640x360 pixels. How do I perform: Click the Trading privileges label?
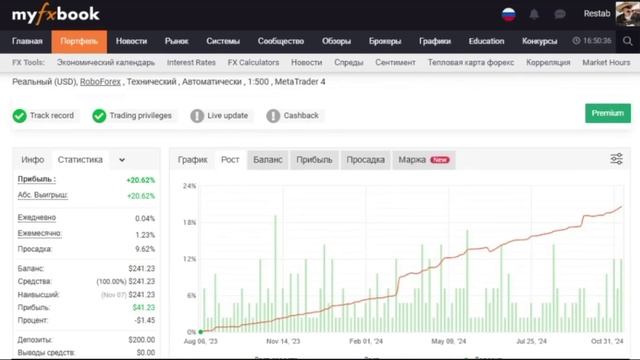pyautogui.click(x=140, y=116)
